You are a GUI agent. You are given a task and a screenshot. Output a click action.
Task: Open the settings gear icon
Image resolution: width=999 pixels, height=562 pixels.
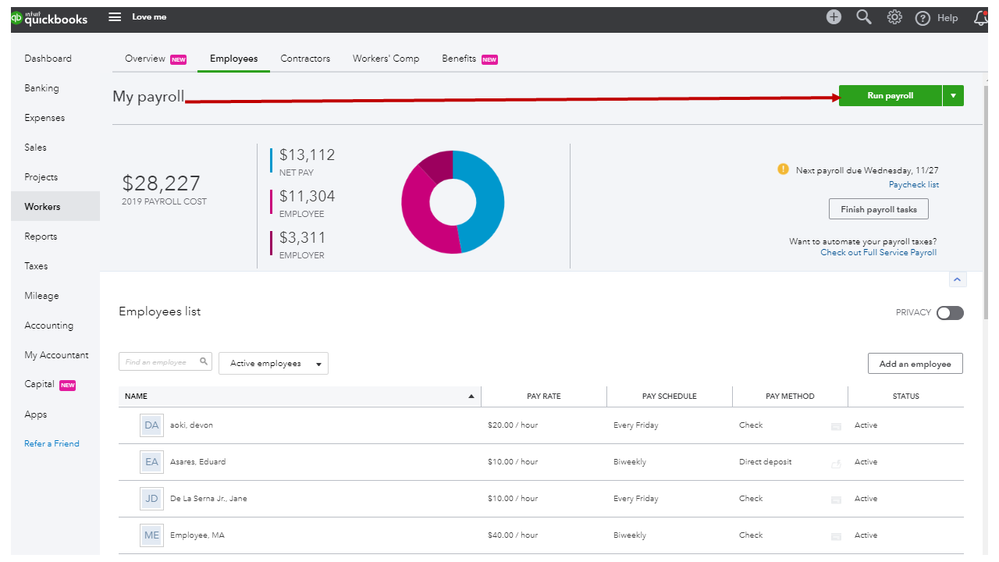click(894, 18)
